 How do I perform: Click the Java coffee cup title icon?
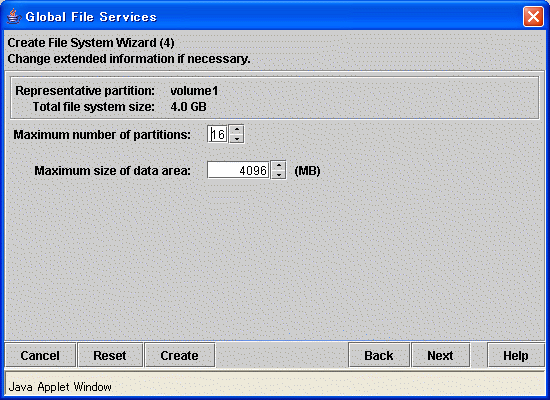tap(13, 16)
